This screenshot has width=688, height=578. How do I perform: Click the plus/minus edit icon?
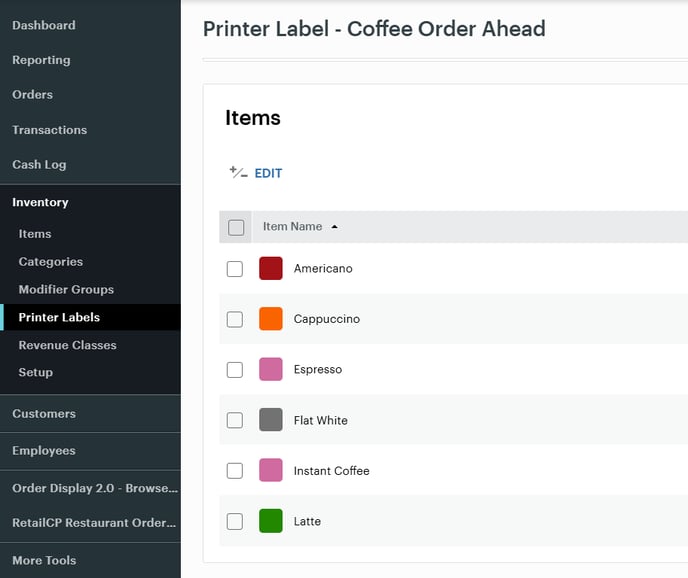click(x=238, y=173)
